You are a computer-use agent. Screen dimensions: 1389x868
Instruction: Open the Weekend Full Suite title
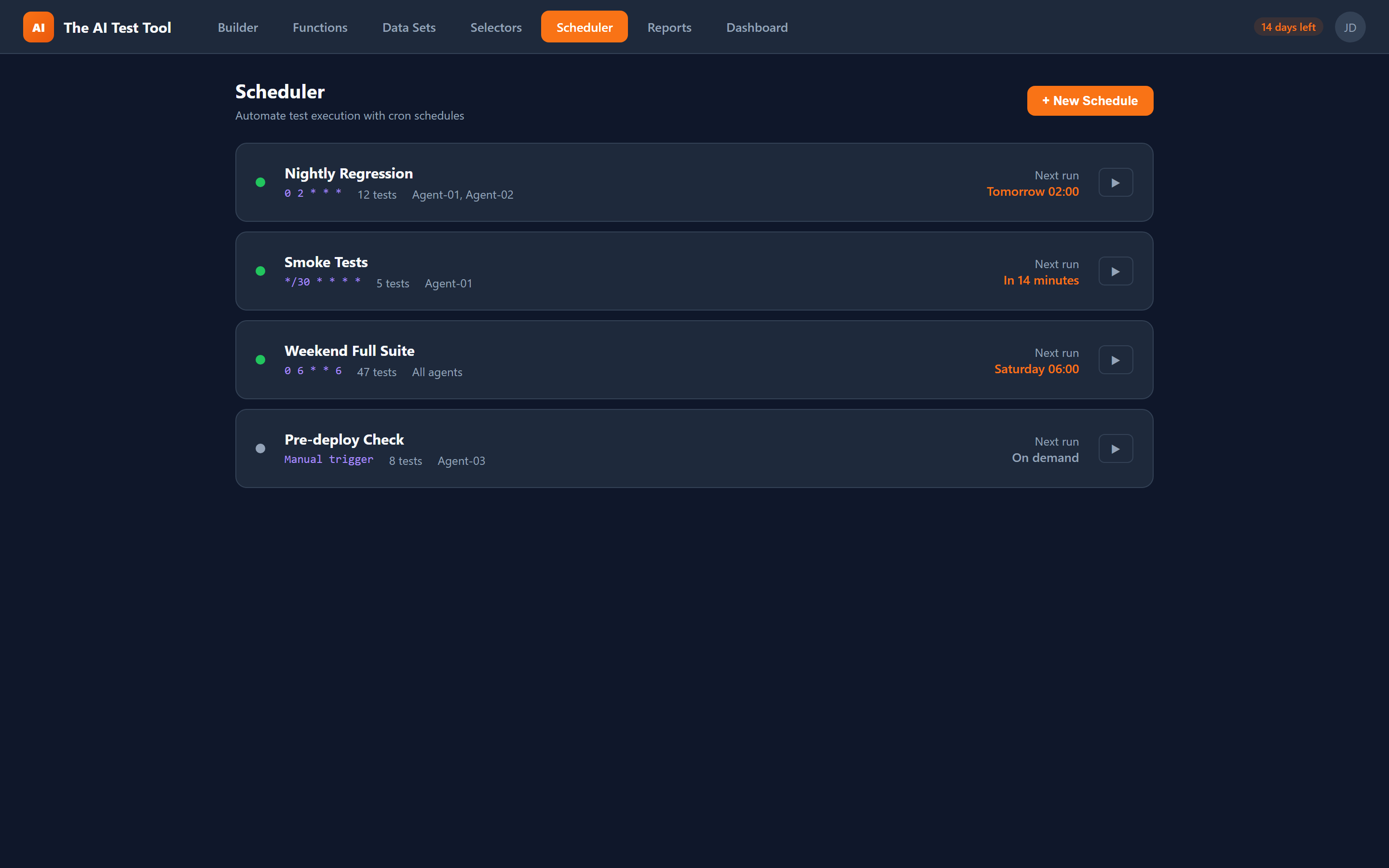349,351
